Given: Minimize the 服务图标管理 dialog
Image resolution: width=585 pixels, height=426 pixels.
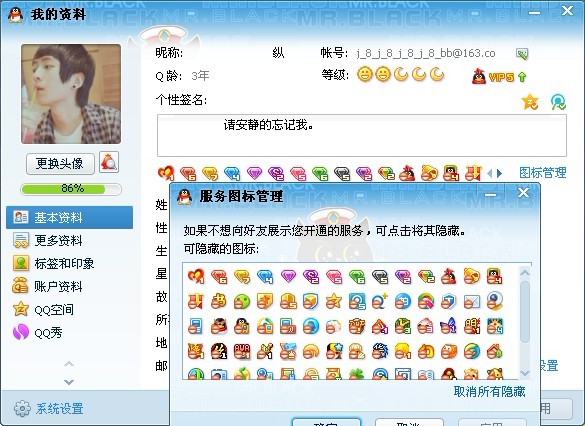Looking at the screenshot, I should click(491, 194).
